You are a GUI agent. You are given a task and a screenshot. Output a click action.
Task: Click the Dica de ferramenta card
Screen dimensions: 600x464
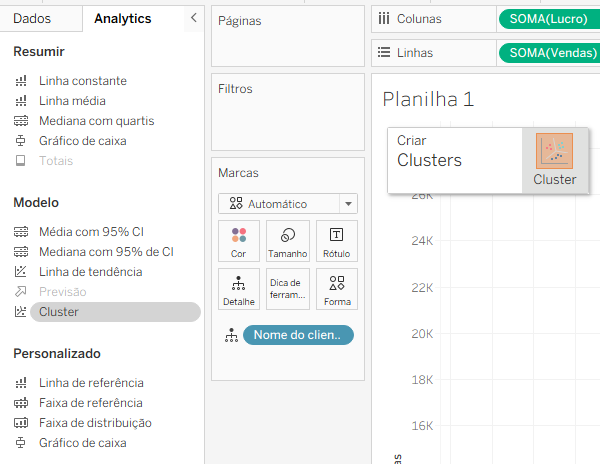(x=288, y=289)
